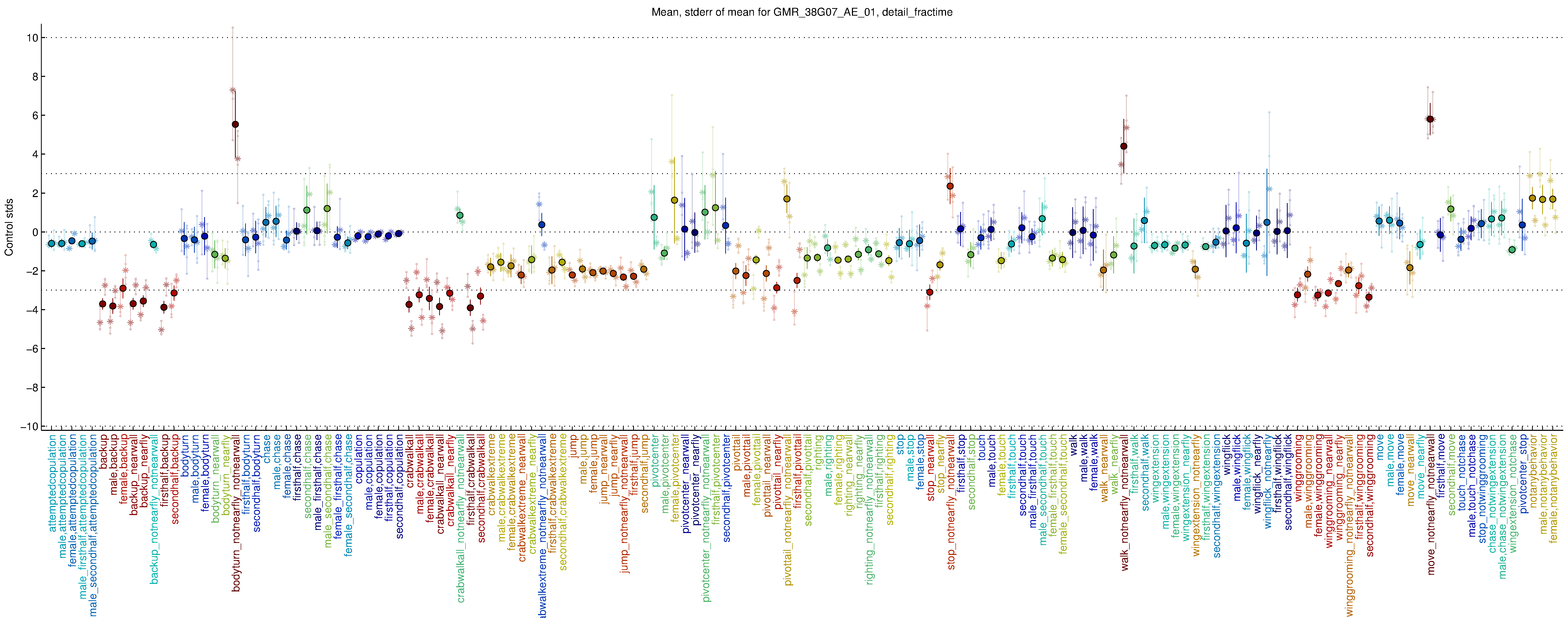Select the 'pivottail_notnearfly_notnearwall' x-axis label
The image size is (1568, 618).
coord(788,510)
